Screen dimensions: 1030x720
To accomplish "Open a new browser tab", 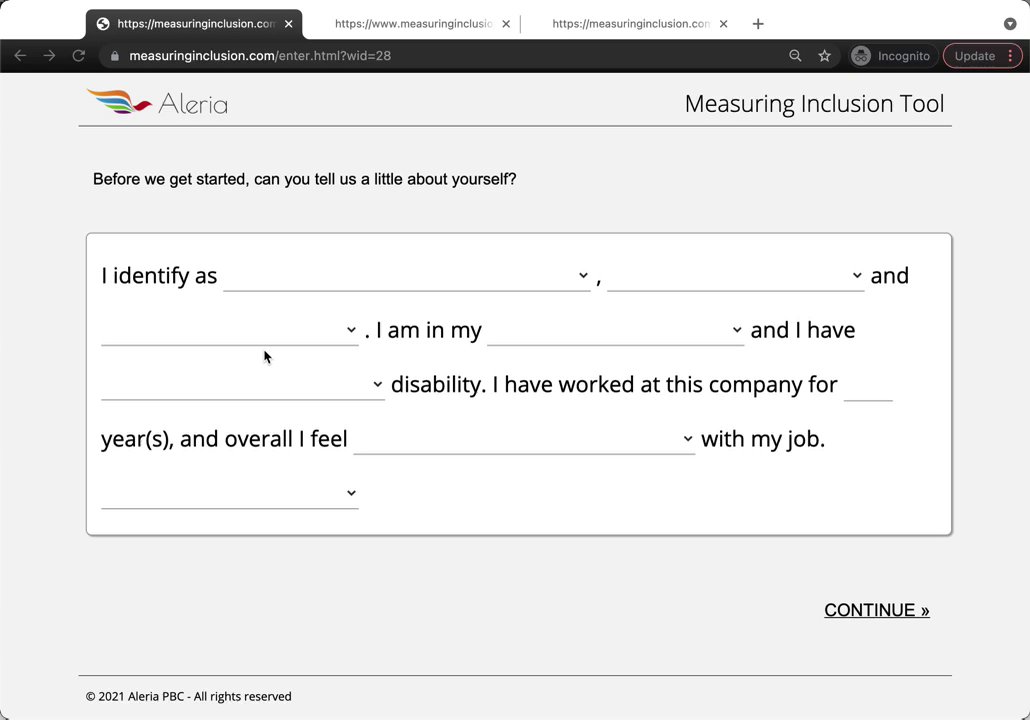I will [758, 23].
